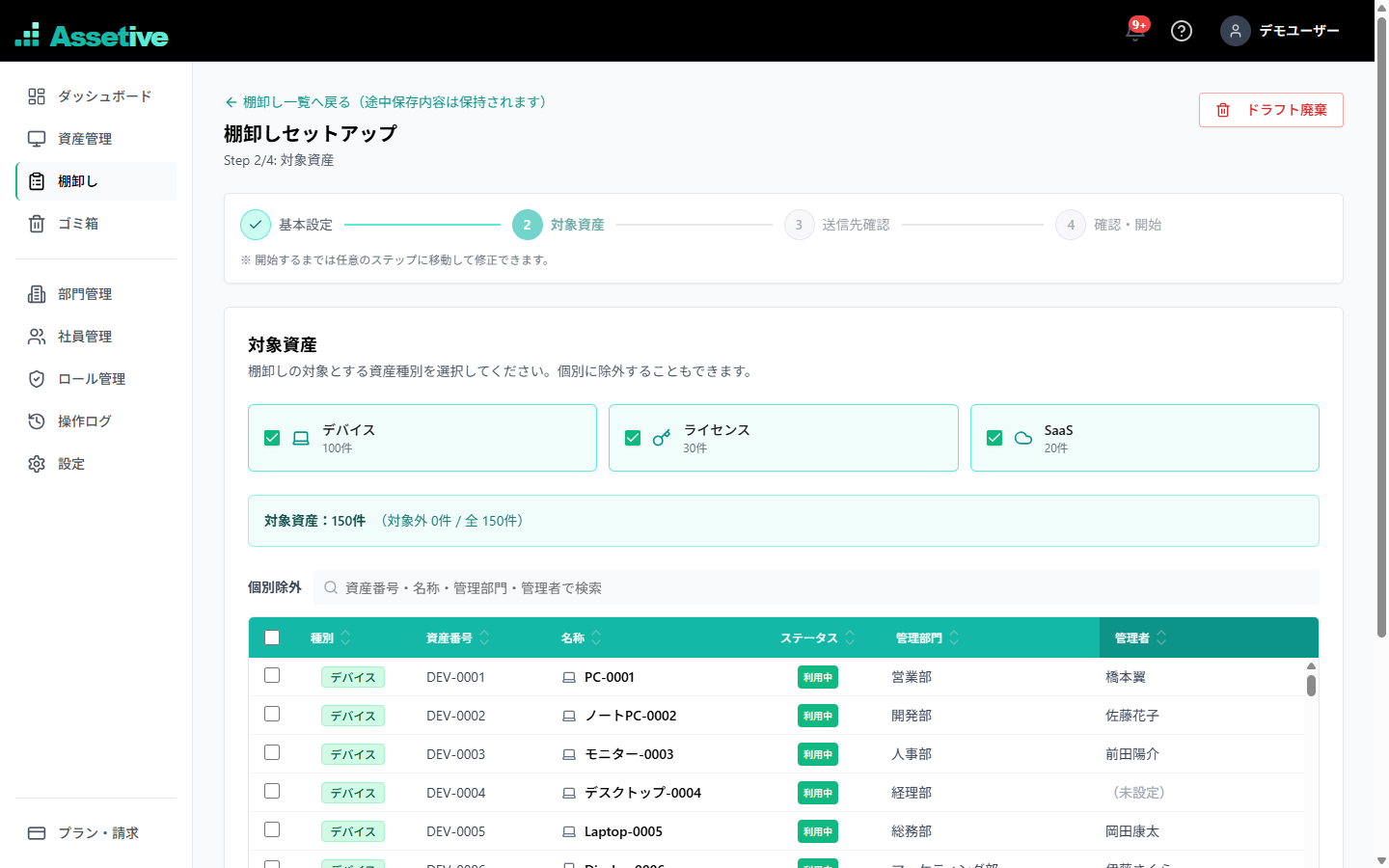Image resolution: width=1389 pixels, height=868 pixels.
Task: Sort the table by 資産番号 column
Action: tap(458, 637)
